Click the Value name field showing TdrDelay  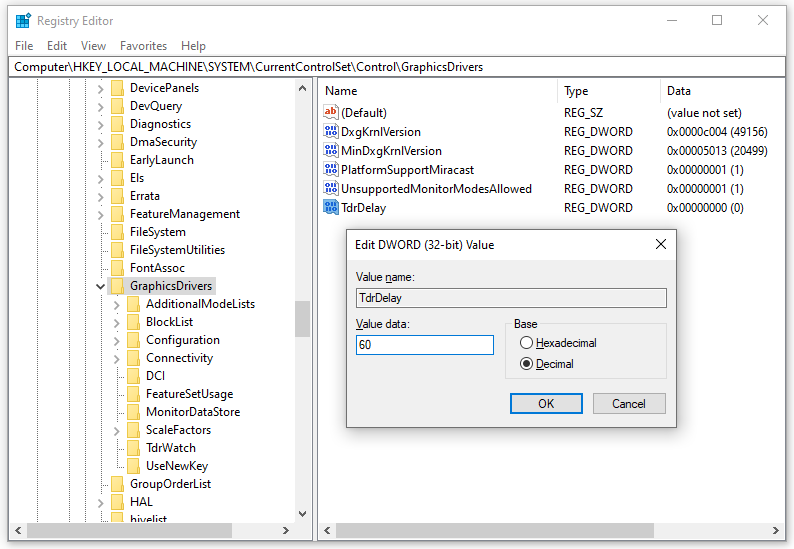click(511, 298)
